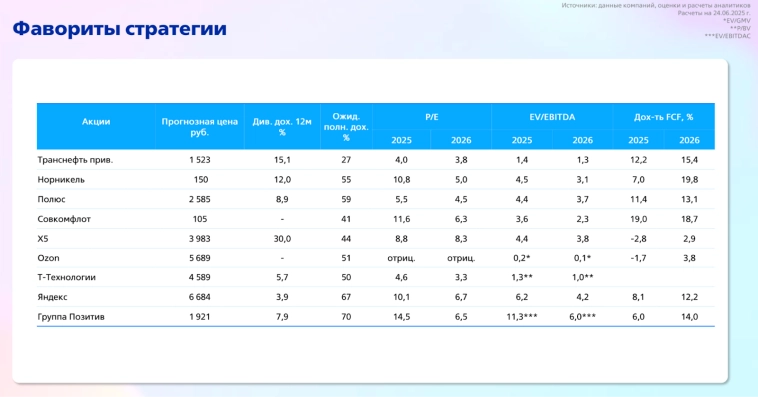Click the "***EV/EBITDAC" footnote
The height and width of the screenshot is (397, 758).
728,36
